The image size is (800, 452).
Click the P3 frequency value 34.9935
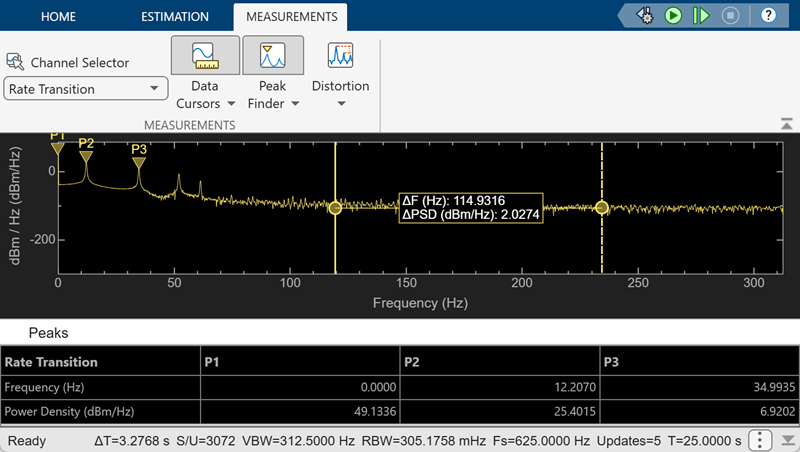click(x=774, y=387)
